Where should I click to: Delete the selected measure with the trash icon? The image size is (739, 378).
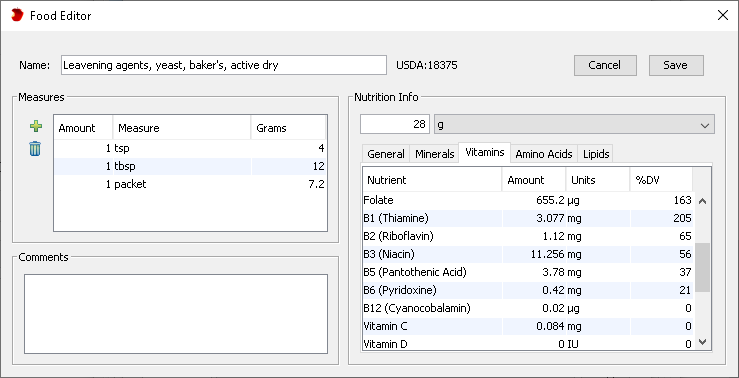point(35,149)
